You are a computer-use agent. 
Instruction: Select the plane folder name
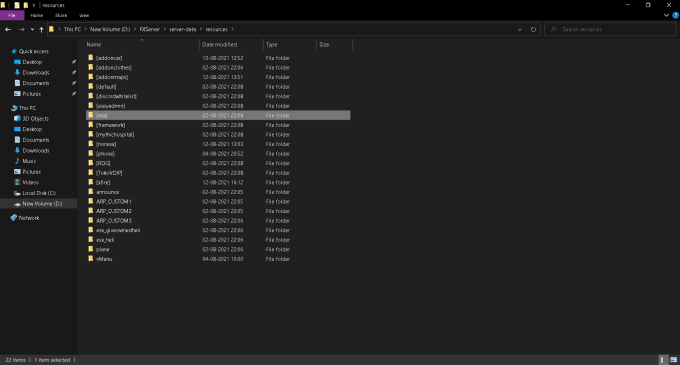point(103,249)
